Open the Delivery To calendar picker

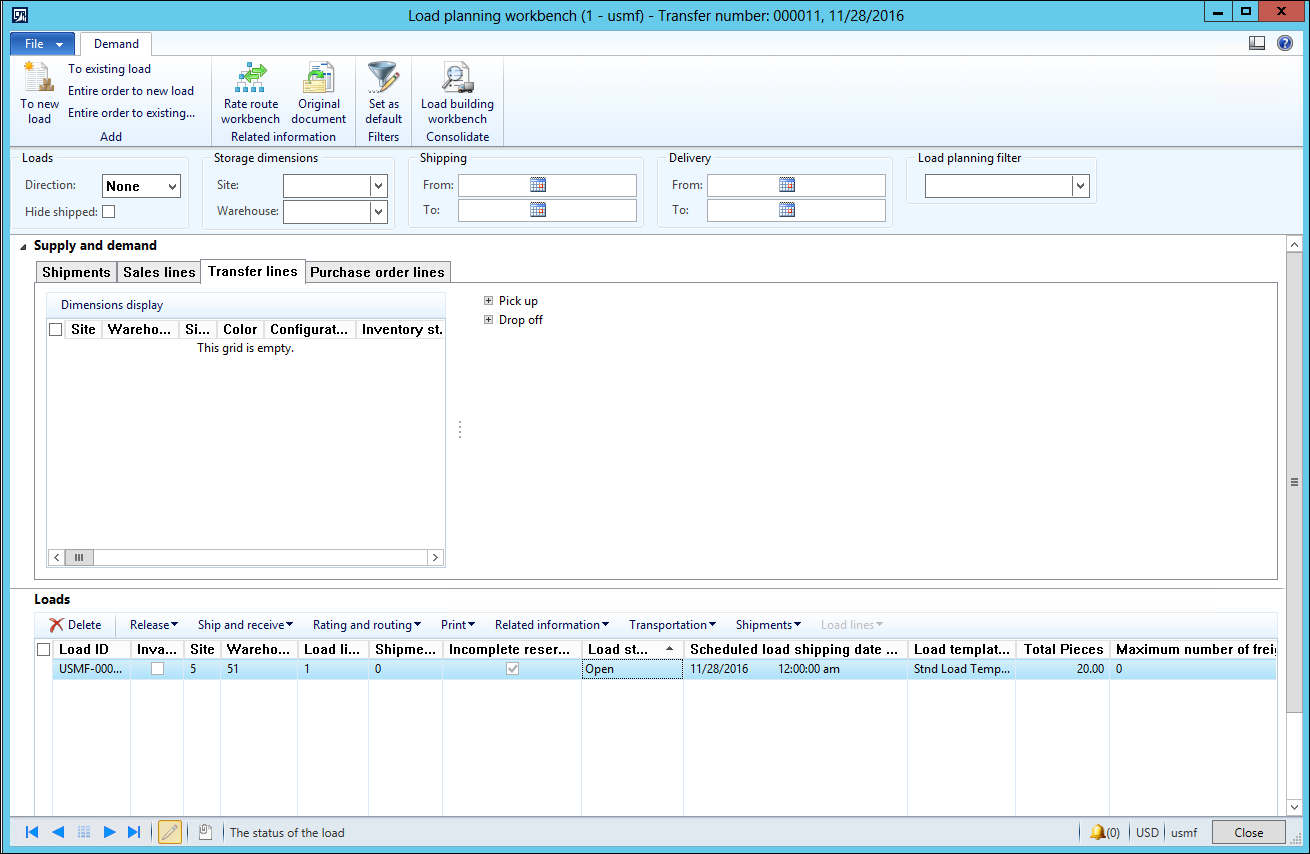(x=787, y=210)
